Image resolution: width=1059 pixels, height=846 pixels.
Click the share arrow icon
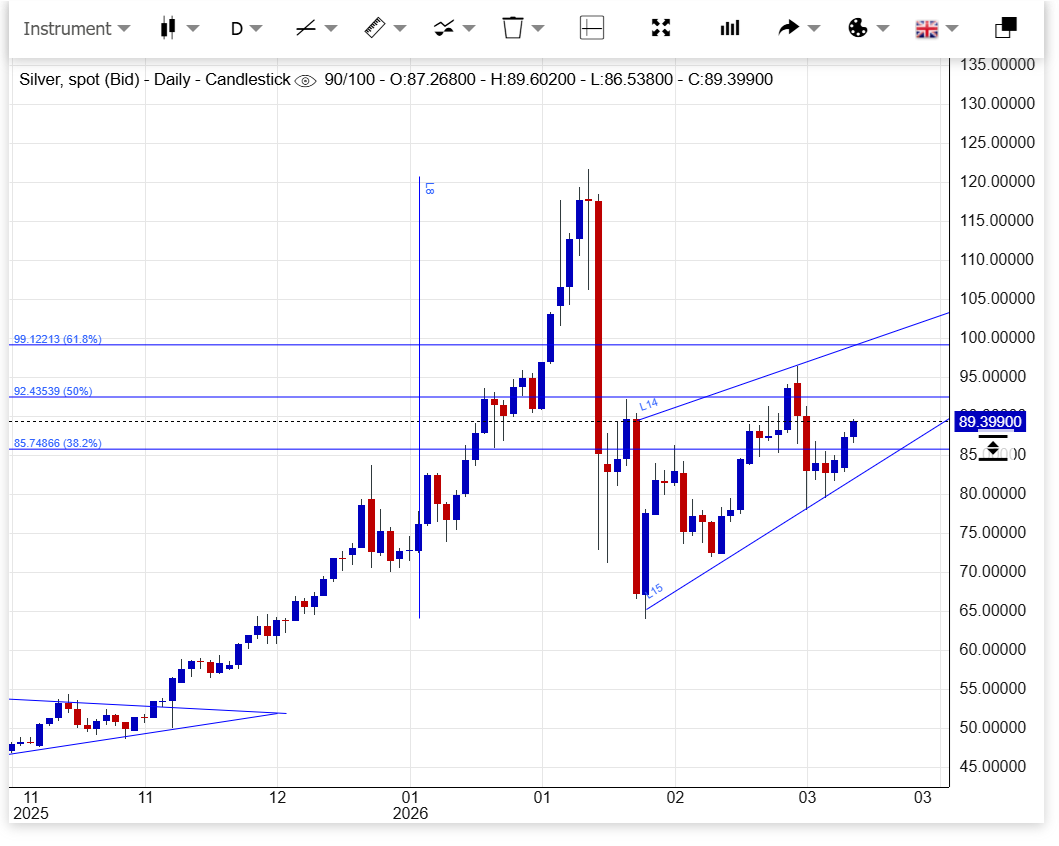click(789, 28)
